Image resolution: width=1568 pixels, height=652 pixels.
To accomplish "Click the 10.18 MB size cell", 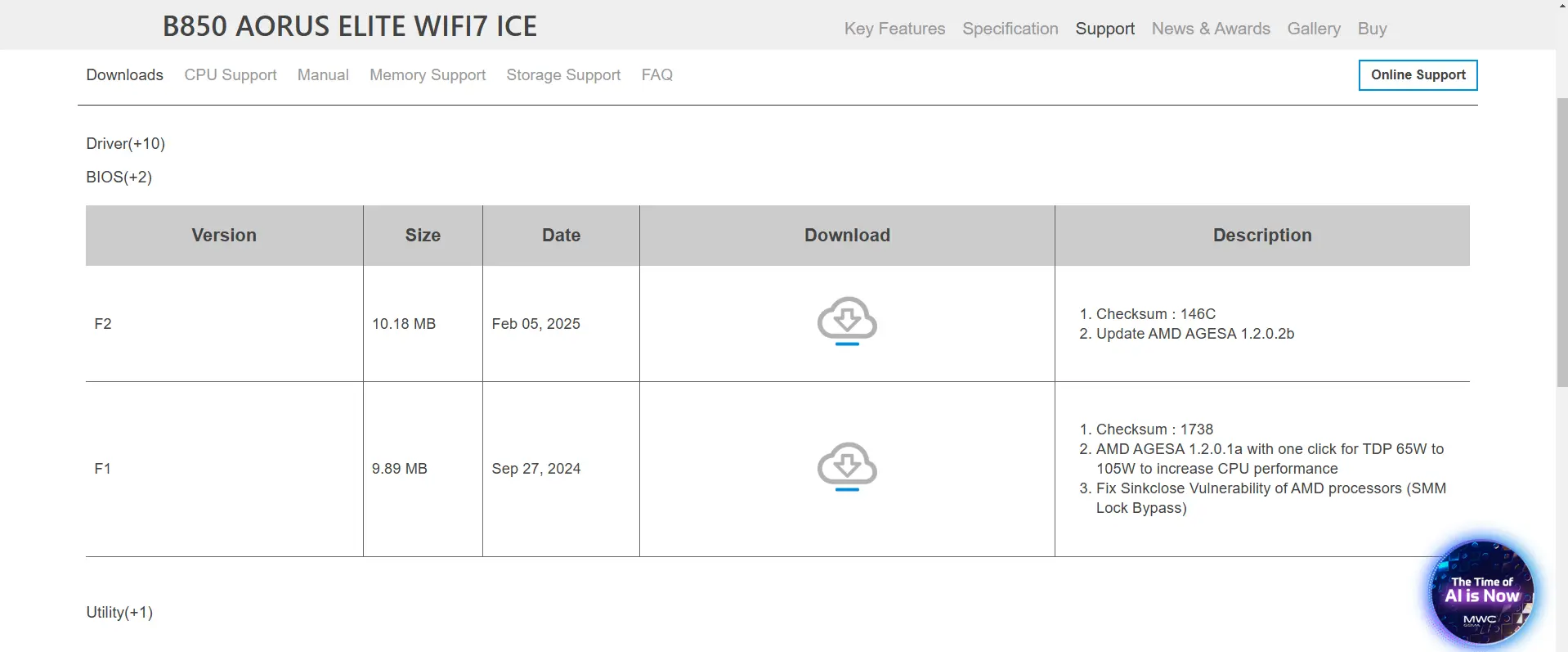I will [423, 323].
